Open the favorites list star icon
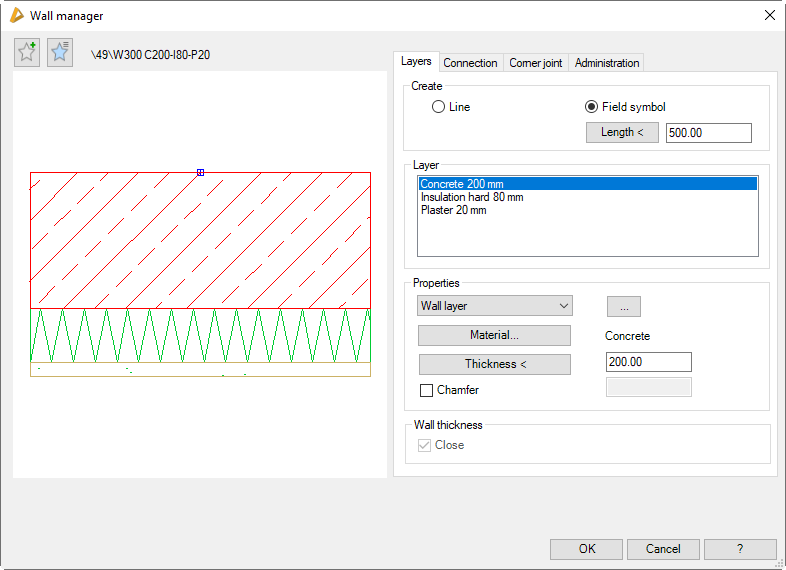786x570 pixels. pos(60,53)
